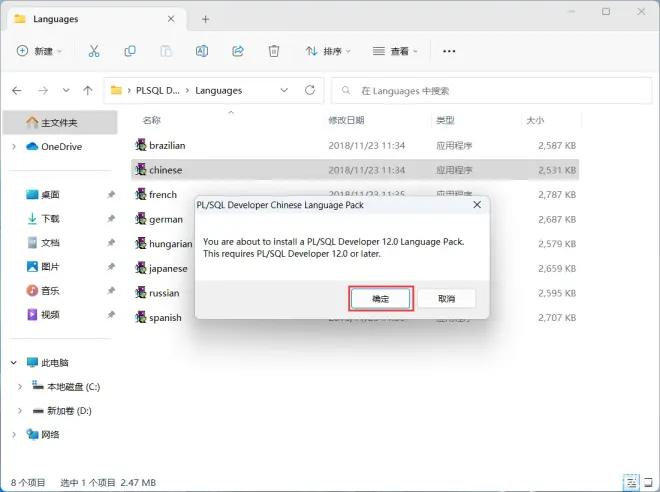Add a new tab with plus
Screen dimensions: 660x492
205,19
